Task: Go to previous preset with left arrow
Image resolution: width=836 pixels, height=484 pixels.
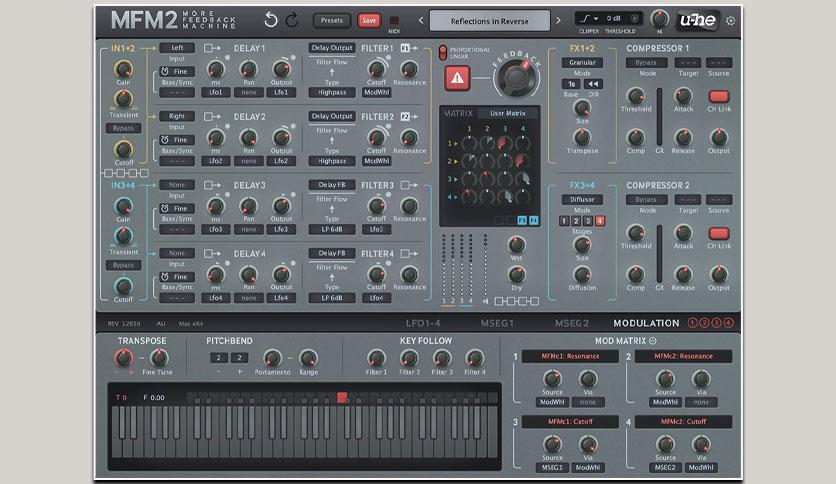Action: click(x=421, y=21)
